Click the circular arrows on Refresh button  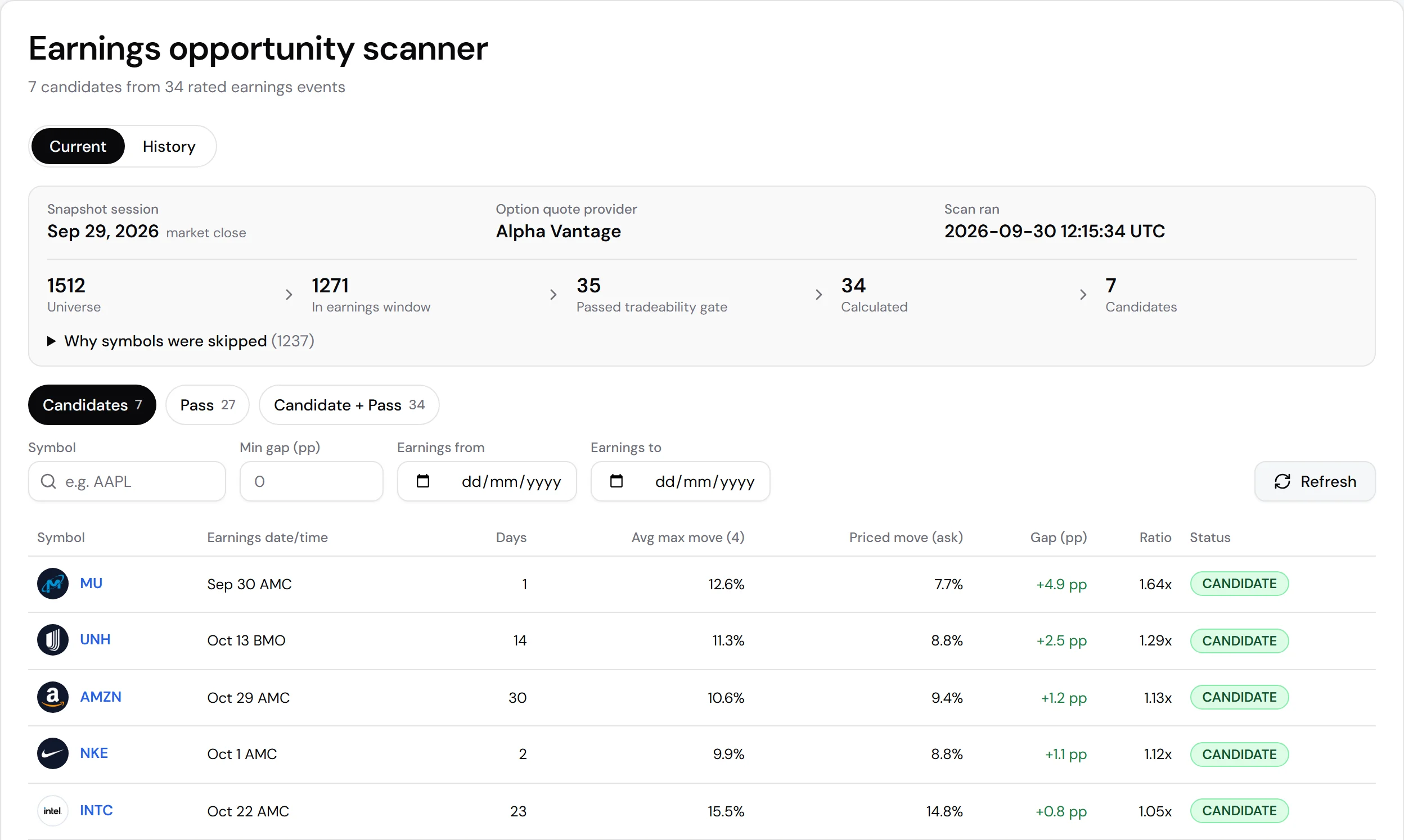1282,482
